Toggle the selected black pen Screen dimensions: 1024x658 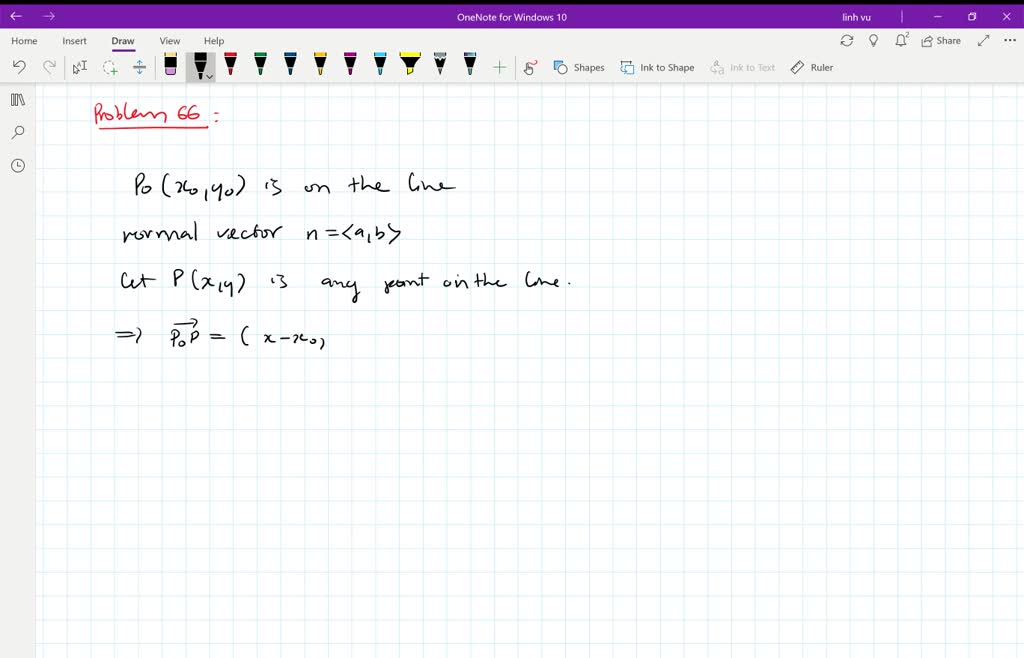coord(199,63)
